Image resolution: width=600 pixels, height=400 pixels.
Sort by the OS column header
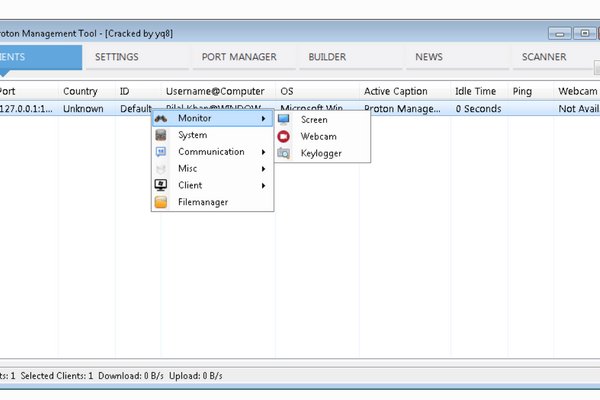318,91
